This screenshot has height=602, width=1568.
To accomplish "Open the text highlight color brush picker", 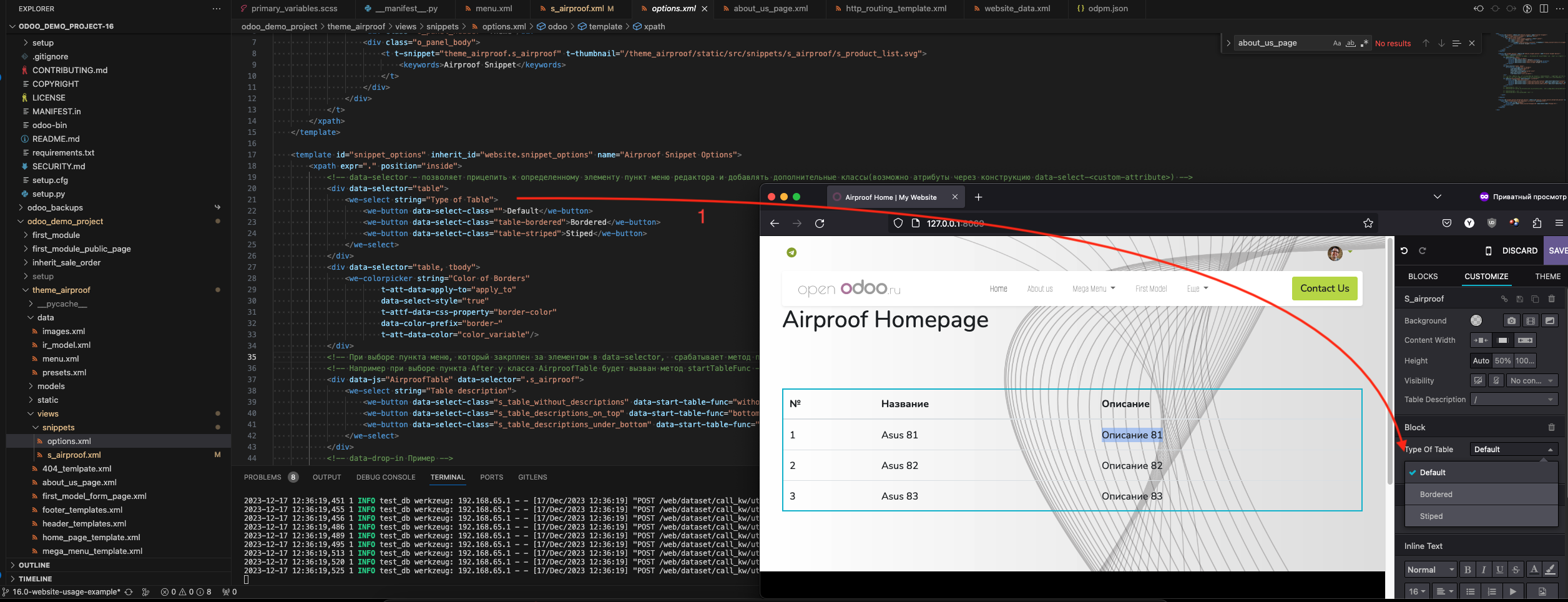I will [x=1549, y=570].
